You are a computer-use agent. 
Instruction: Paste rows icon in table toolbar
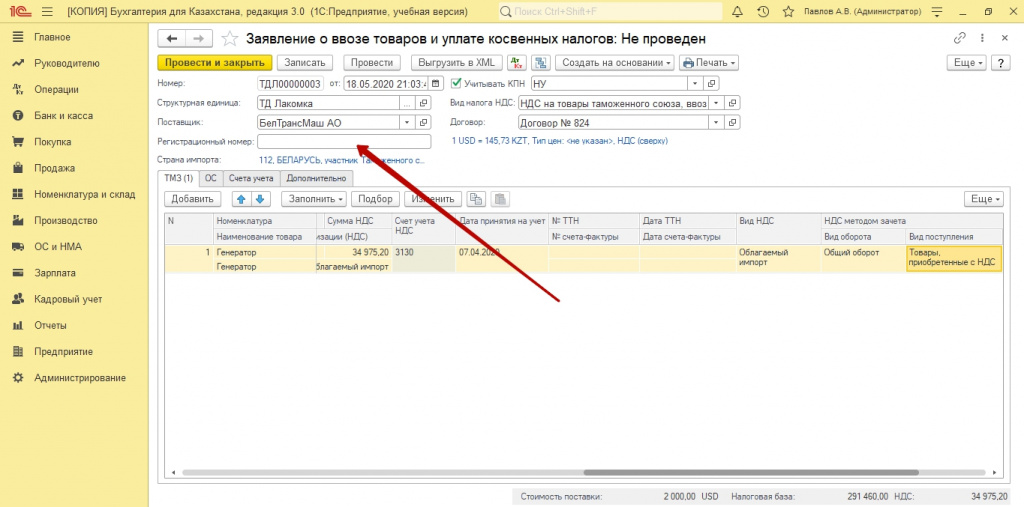(x=500, y=199)
